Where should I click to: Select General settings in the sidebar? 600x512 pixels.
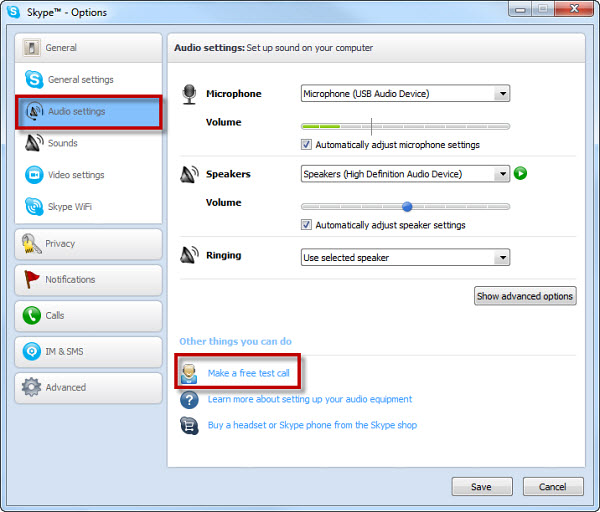[81, 80]
